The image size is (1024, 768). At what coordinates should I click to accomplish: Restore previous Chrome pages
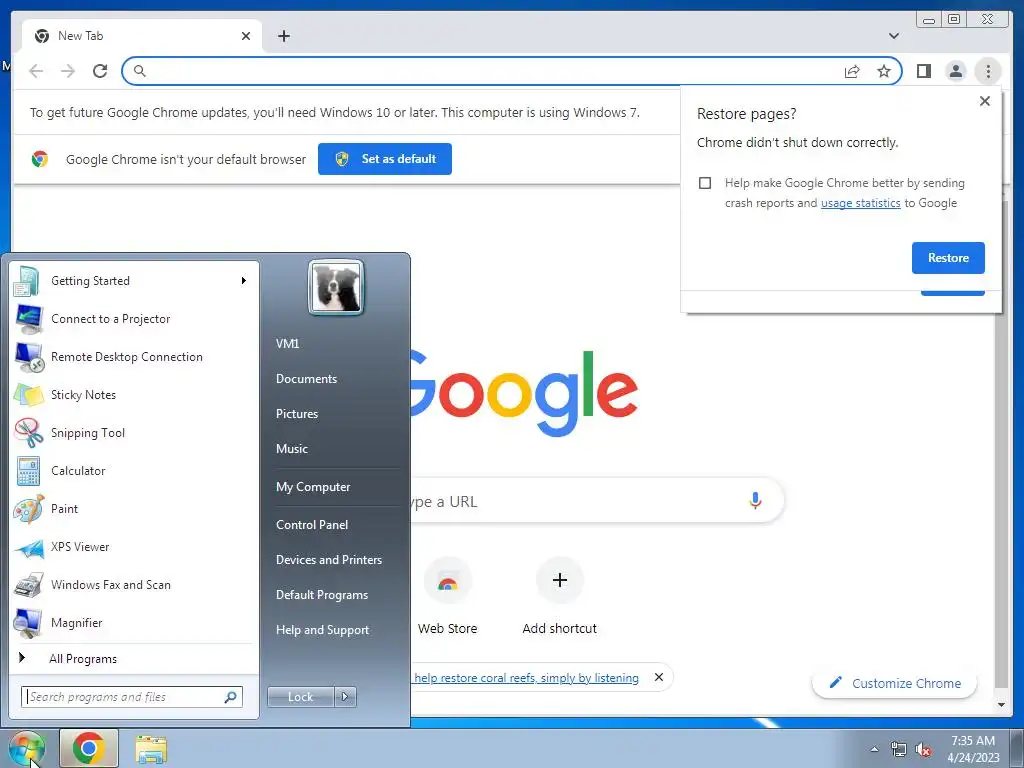click(x=948, y=258)
